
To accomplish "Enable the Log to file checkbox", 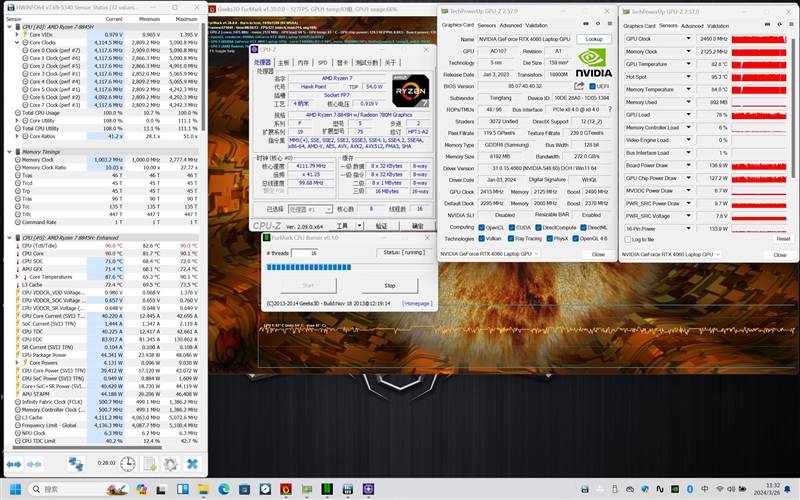I will point(628,239).
